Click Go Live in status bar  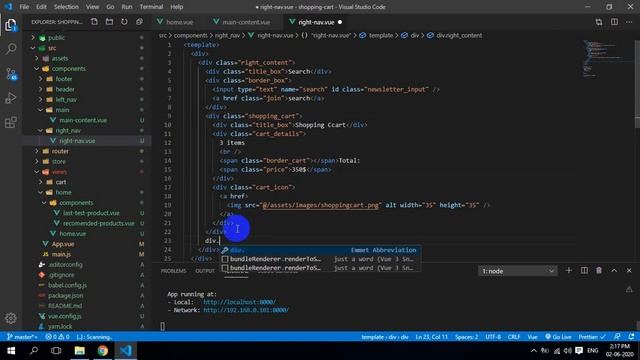[558, 337]
